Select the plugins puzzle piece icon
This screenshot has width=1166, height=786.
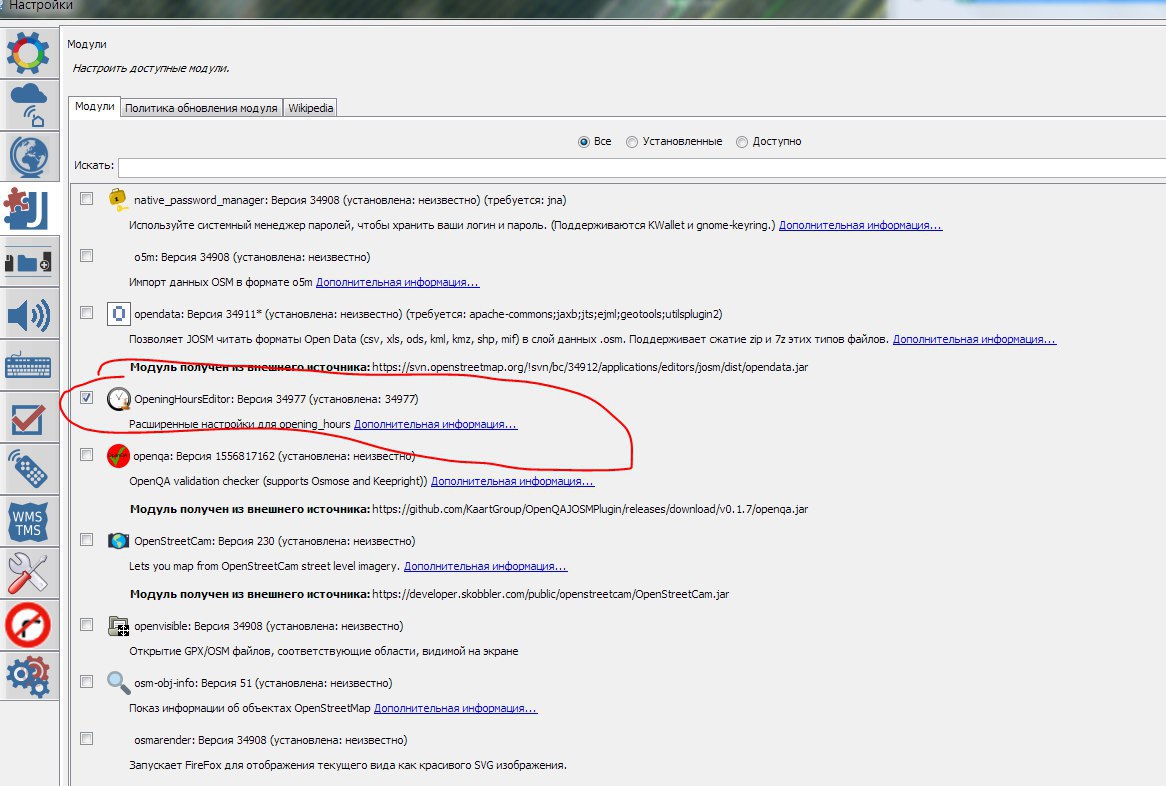tap(28, 209)
